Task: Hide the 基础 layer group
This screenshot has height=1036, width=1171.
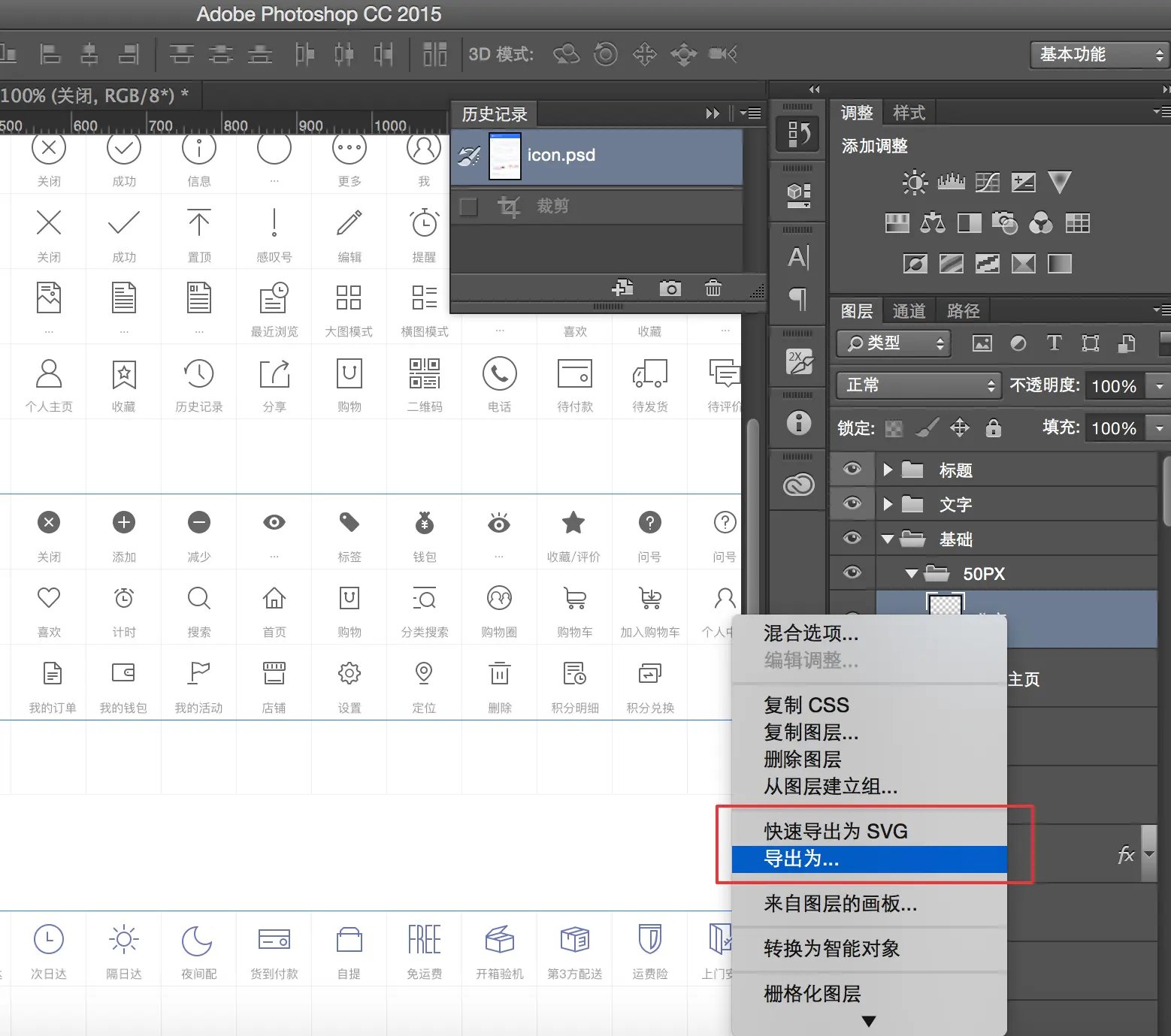Action: 852,539
